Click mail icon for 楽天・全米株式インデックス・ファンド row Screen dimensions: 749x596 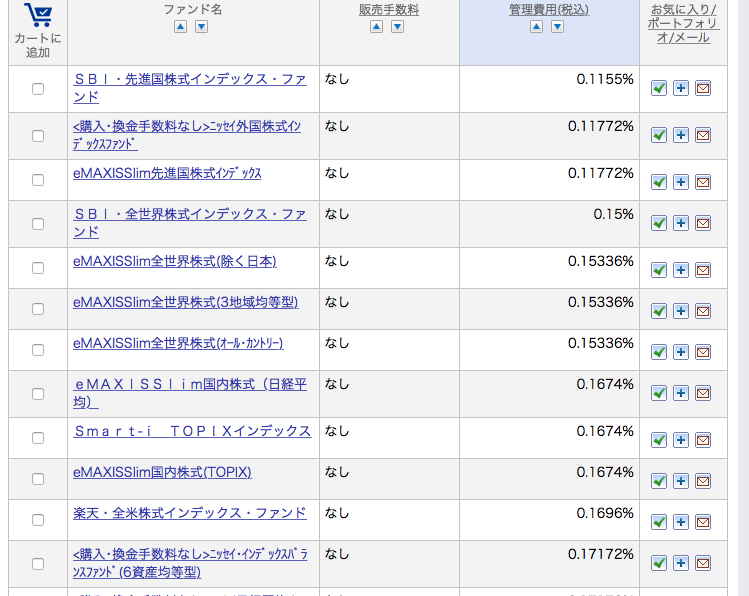click(703, 522)
